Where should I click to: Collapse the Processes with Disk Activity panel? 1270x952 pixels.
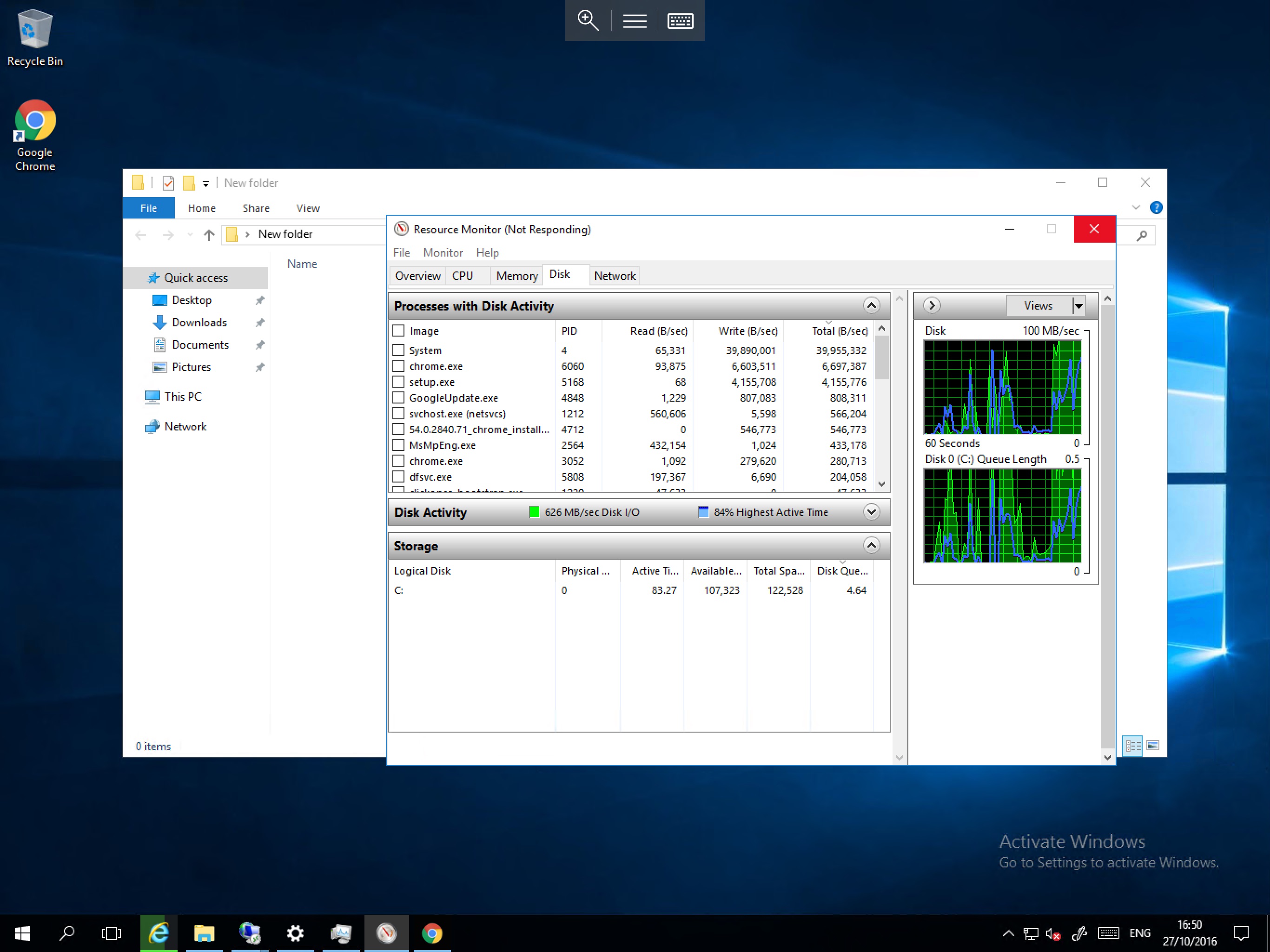pos(868,306)
